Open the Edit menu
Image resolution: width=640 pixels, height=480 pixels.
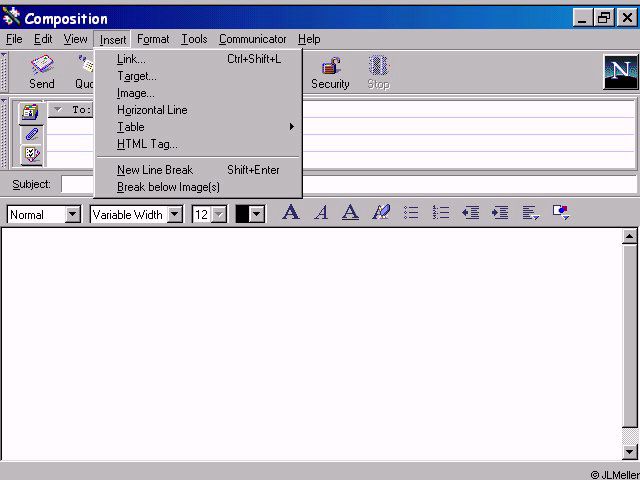43,39
